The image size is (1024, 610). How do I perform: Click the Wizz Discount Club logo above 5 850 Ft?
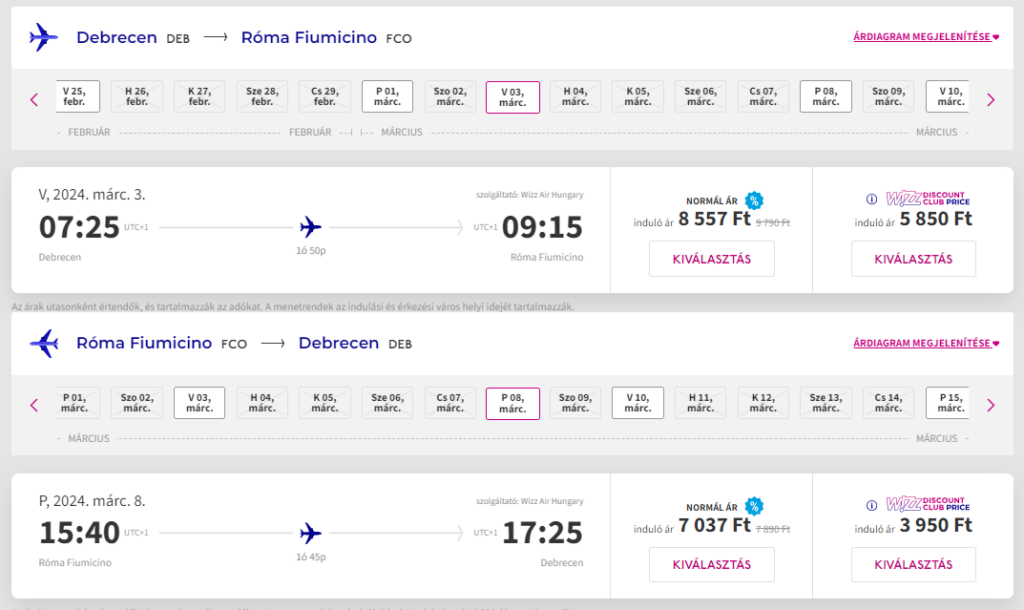coord(927,198)
